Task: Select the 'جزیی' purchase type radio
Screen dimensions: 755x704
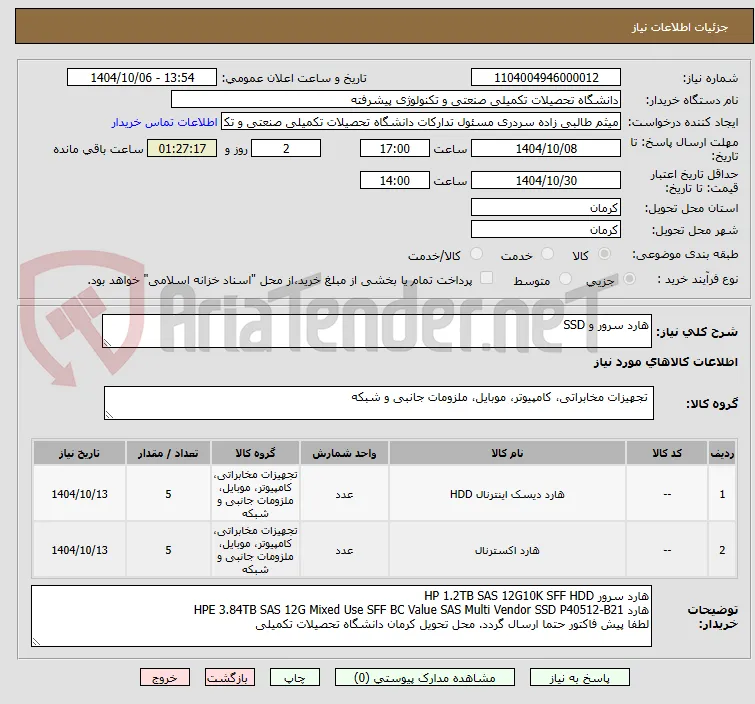Action: pyautogui.click(x=629, y=279)
